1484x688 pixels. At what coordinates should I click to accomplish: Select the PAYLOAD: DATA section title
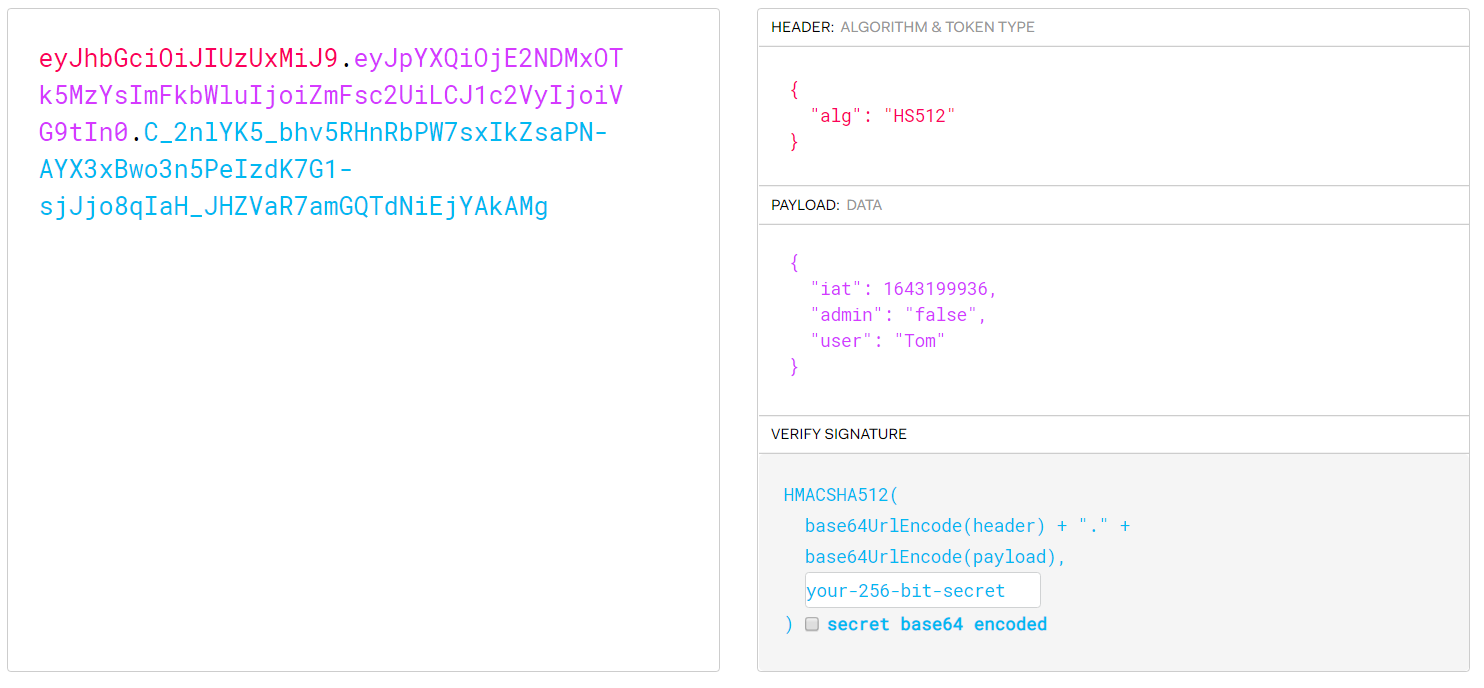pos(826,205)
